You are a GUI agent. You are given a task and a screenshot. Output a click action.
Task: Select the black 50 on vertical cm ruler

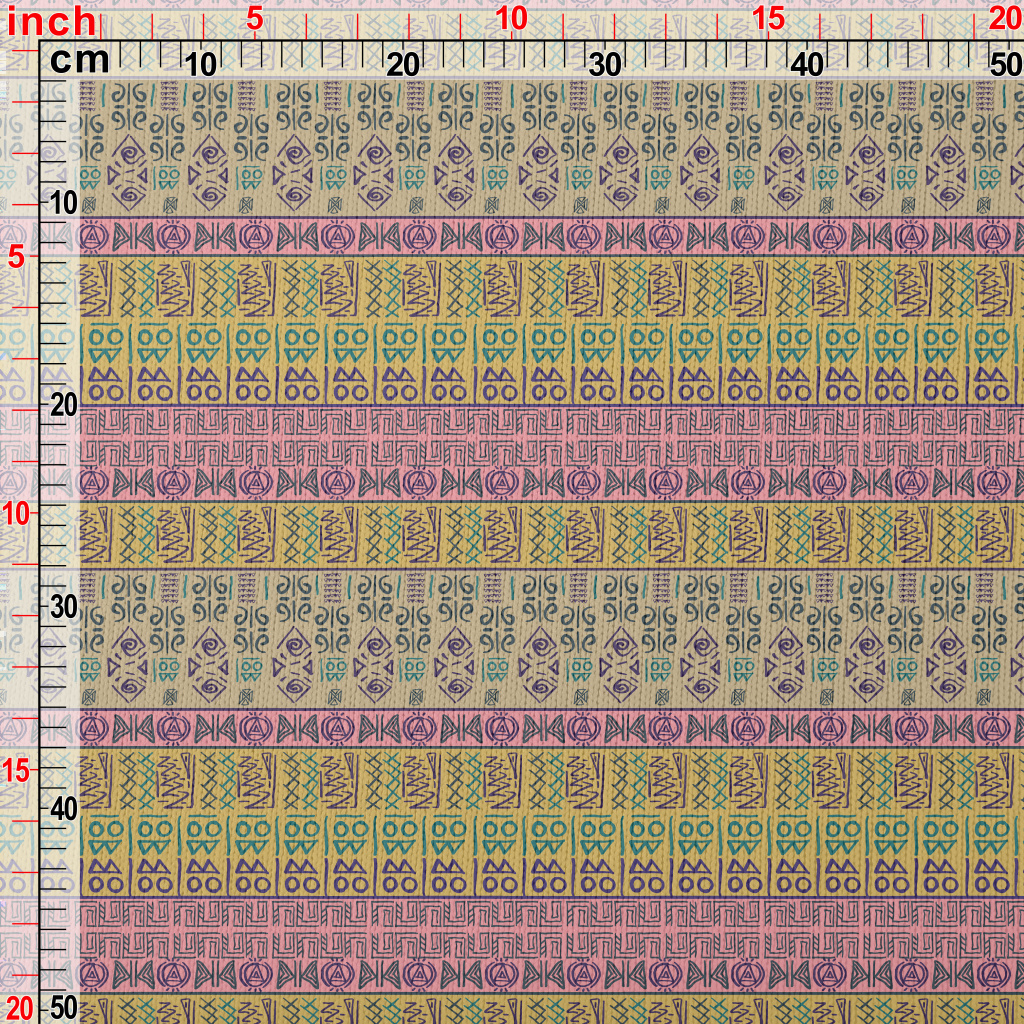[x=63, y=1006]
